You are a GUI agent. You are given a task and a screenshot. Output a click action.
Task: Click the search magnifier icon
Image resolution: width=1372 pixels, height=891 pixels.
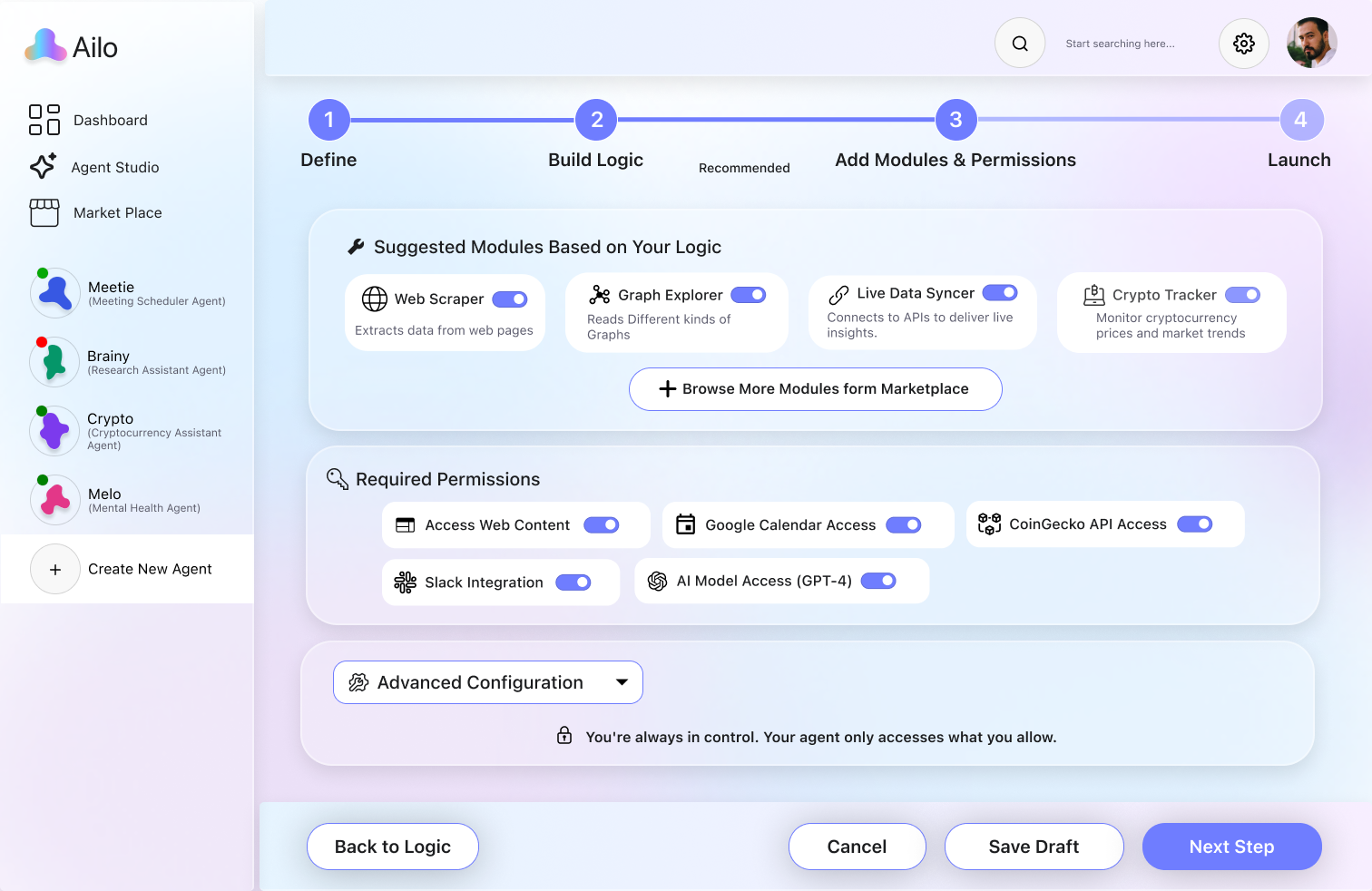[x=1020, y=44]
